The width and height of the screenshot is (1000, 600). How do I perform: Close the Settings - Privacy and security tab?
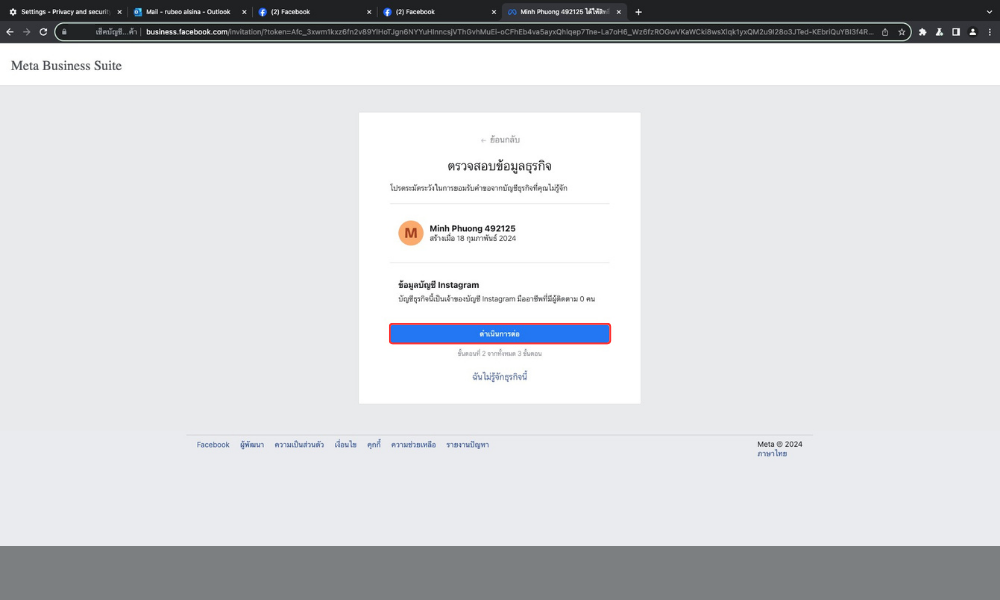119,12
